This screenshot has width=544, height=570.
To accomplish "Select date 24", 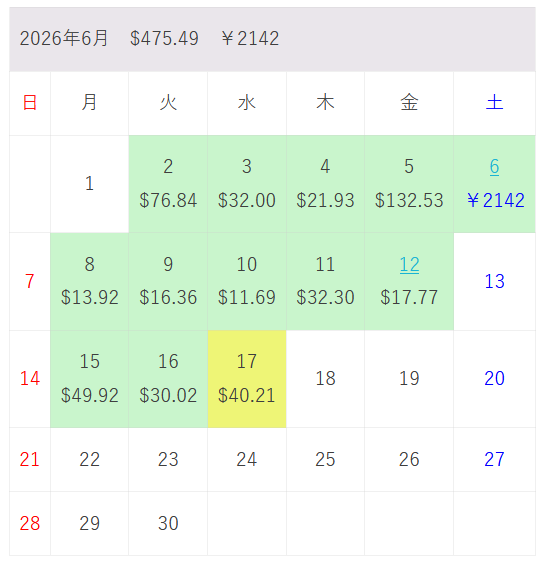I will pos(247,460).
